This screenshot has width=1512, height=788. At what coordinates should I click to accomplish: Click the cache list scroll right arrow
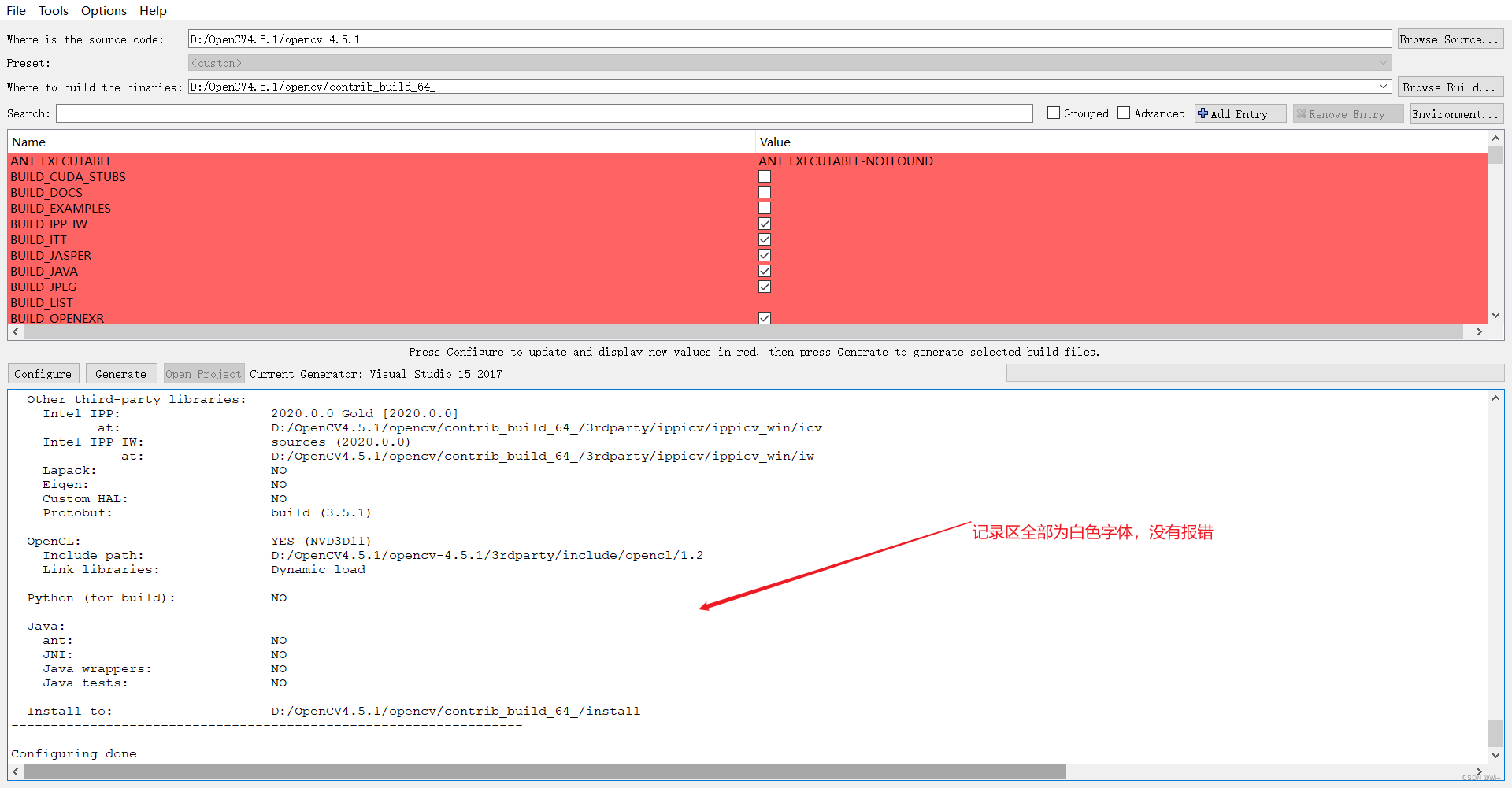click(x=1479, y=332)
